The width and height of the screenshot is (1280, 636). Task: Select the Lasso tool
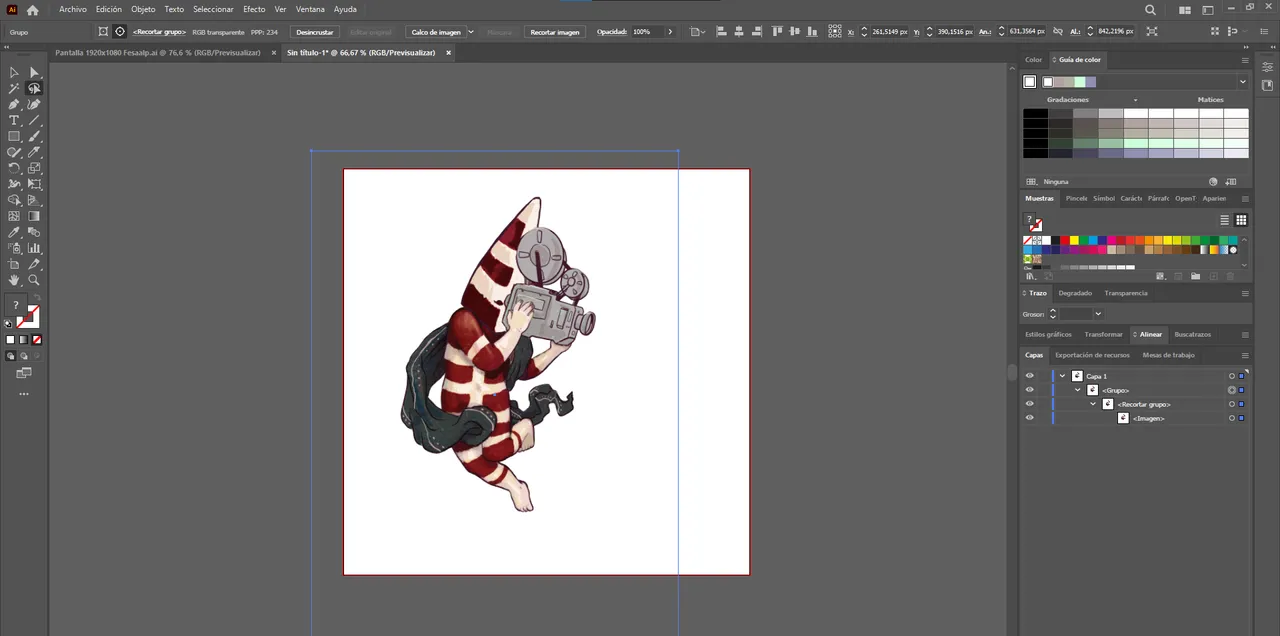point(34,88)
